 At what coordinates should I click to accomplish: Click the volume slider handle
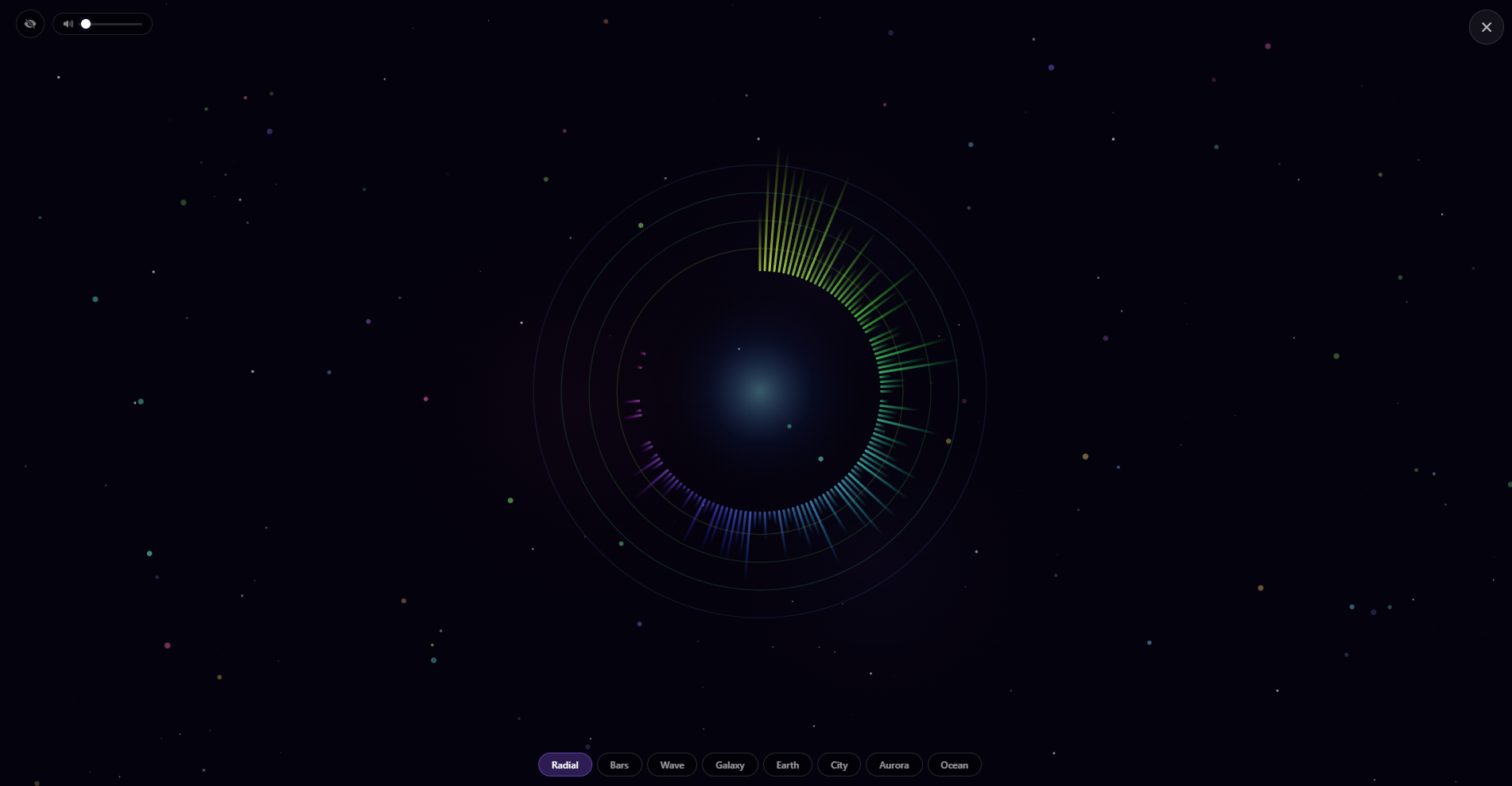(x=86, y=24)
